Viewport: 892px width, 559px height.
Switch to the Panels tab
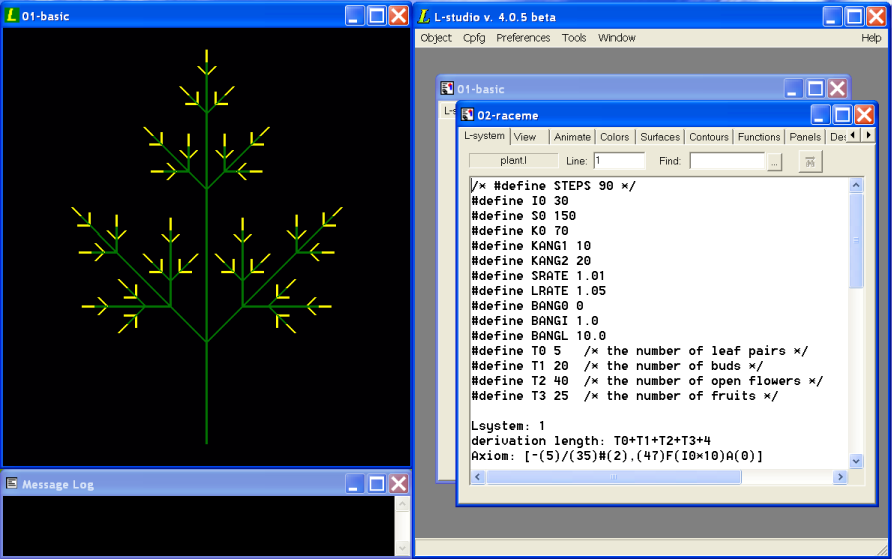tap(805, 137)
